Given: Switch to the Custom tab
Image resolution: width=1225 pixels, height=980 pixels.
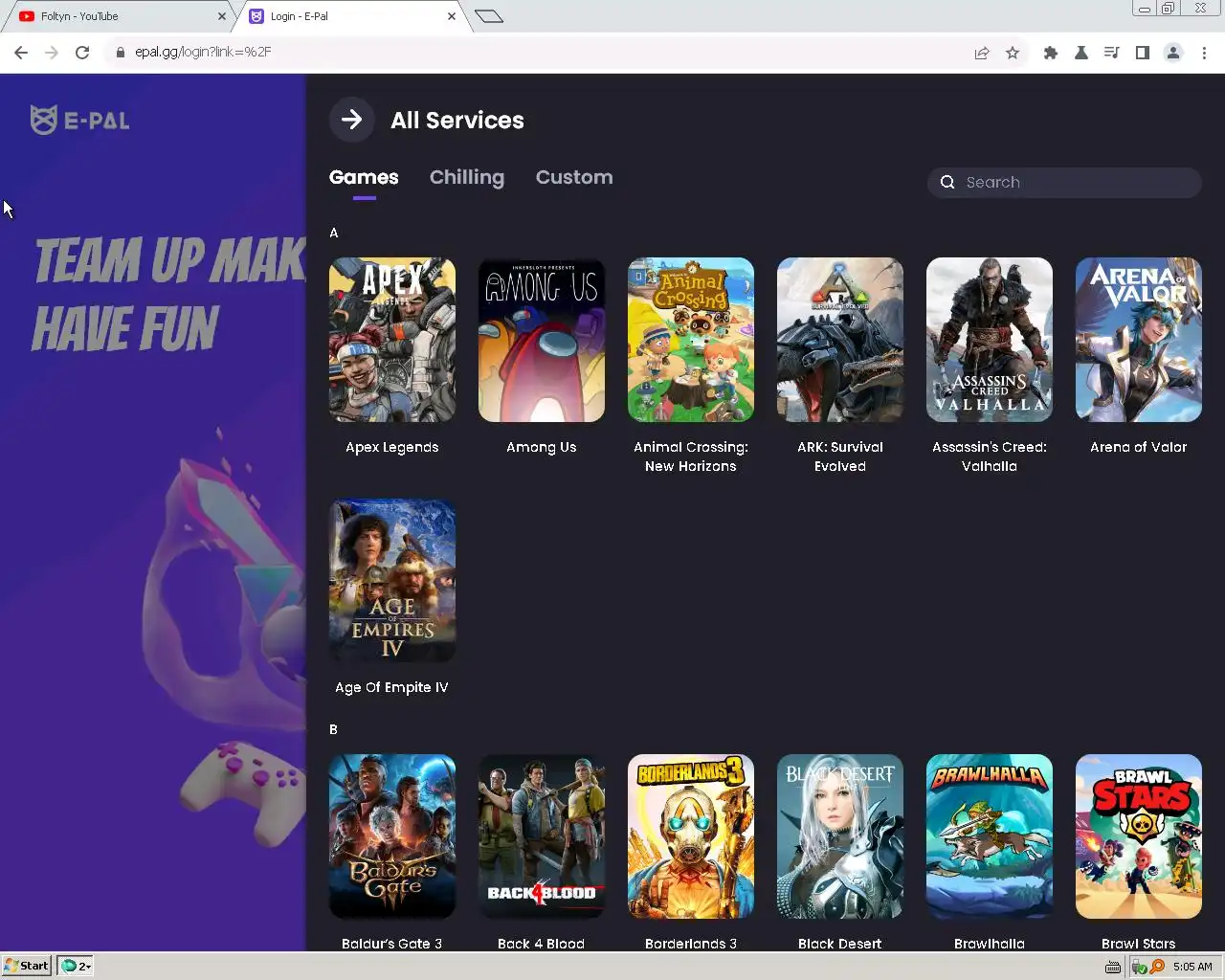Looking at the screenshot, I should coord(574,177).
